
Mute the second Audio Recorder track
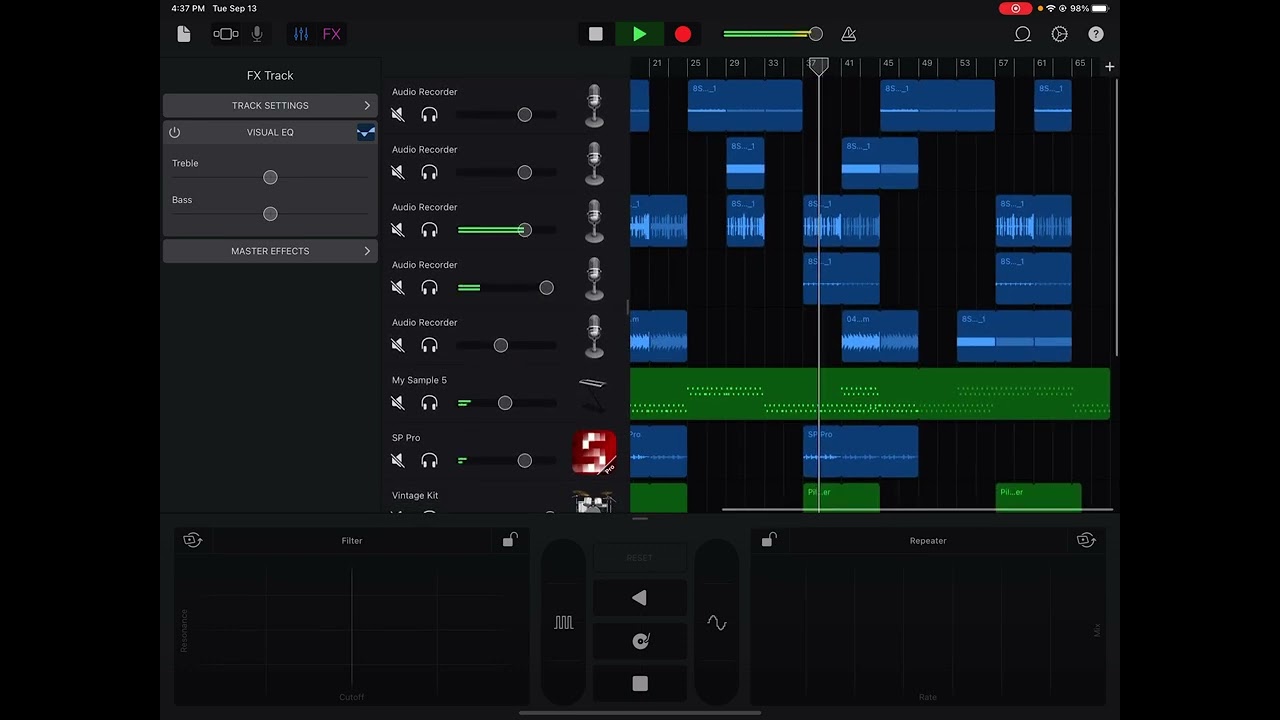tap(398, 173)
